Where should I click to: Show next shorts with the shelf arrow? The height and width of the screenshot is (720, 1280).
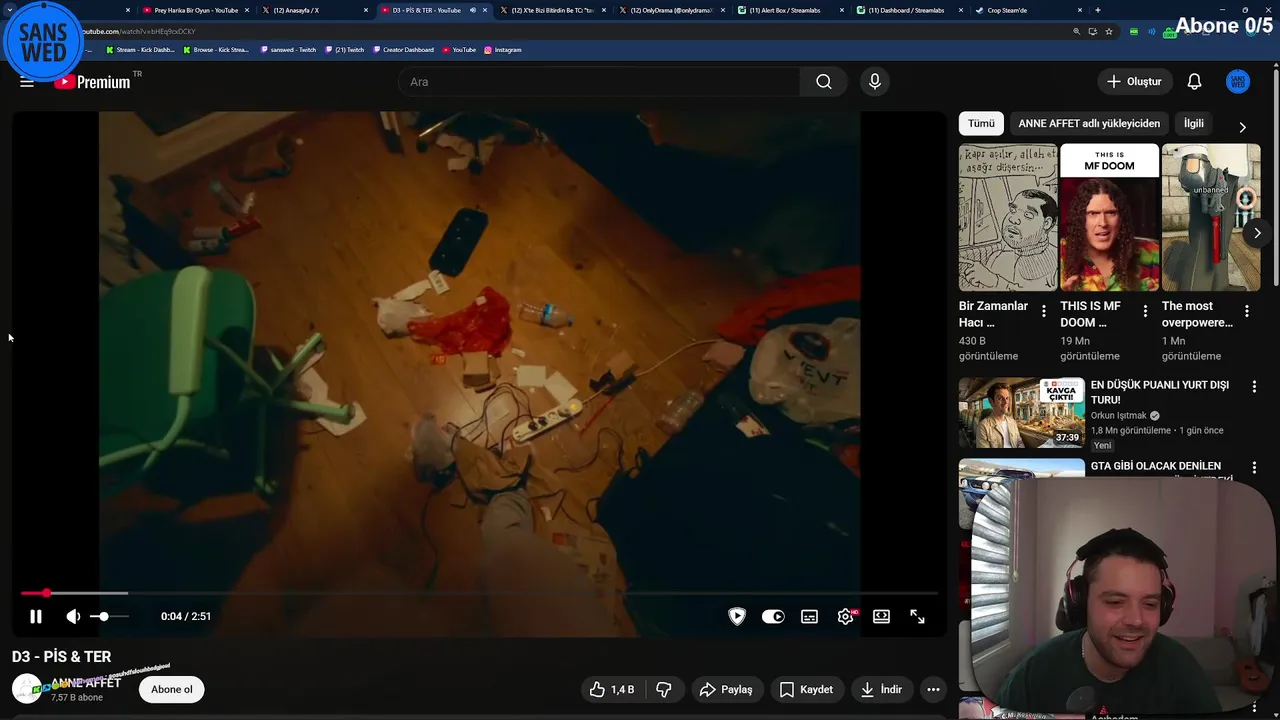click(x=1257, y=233)
